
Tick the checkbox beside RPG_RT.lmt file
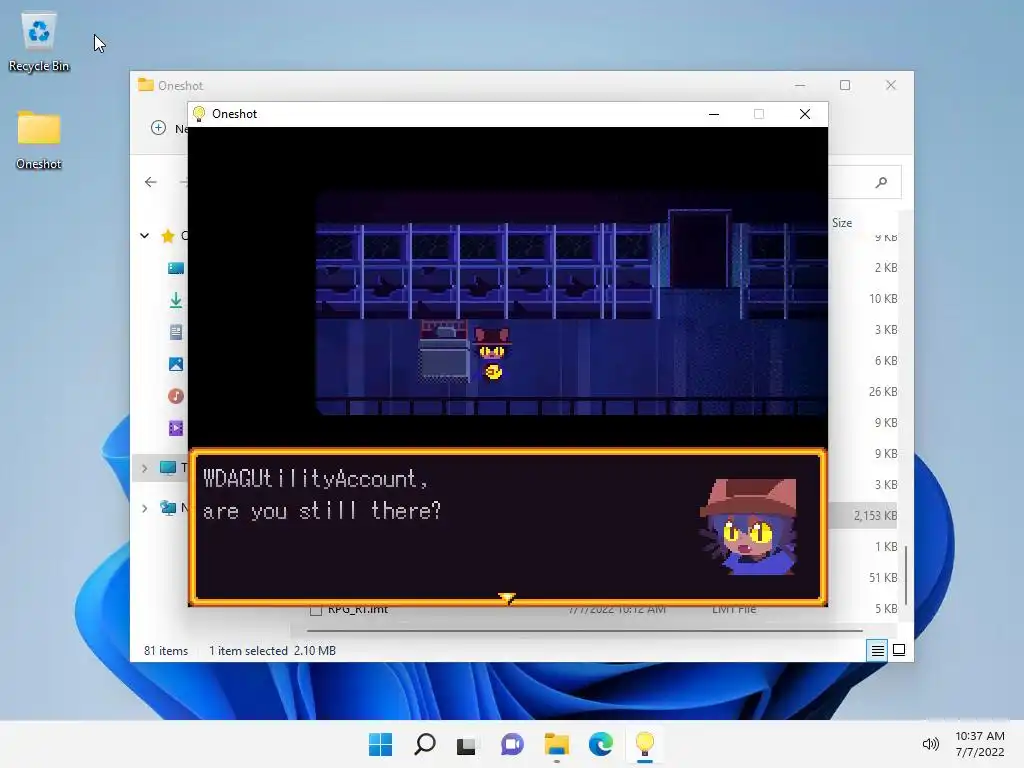316,610
